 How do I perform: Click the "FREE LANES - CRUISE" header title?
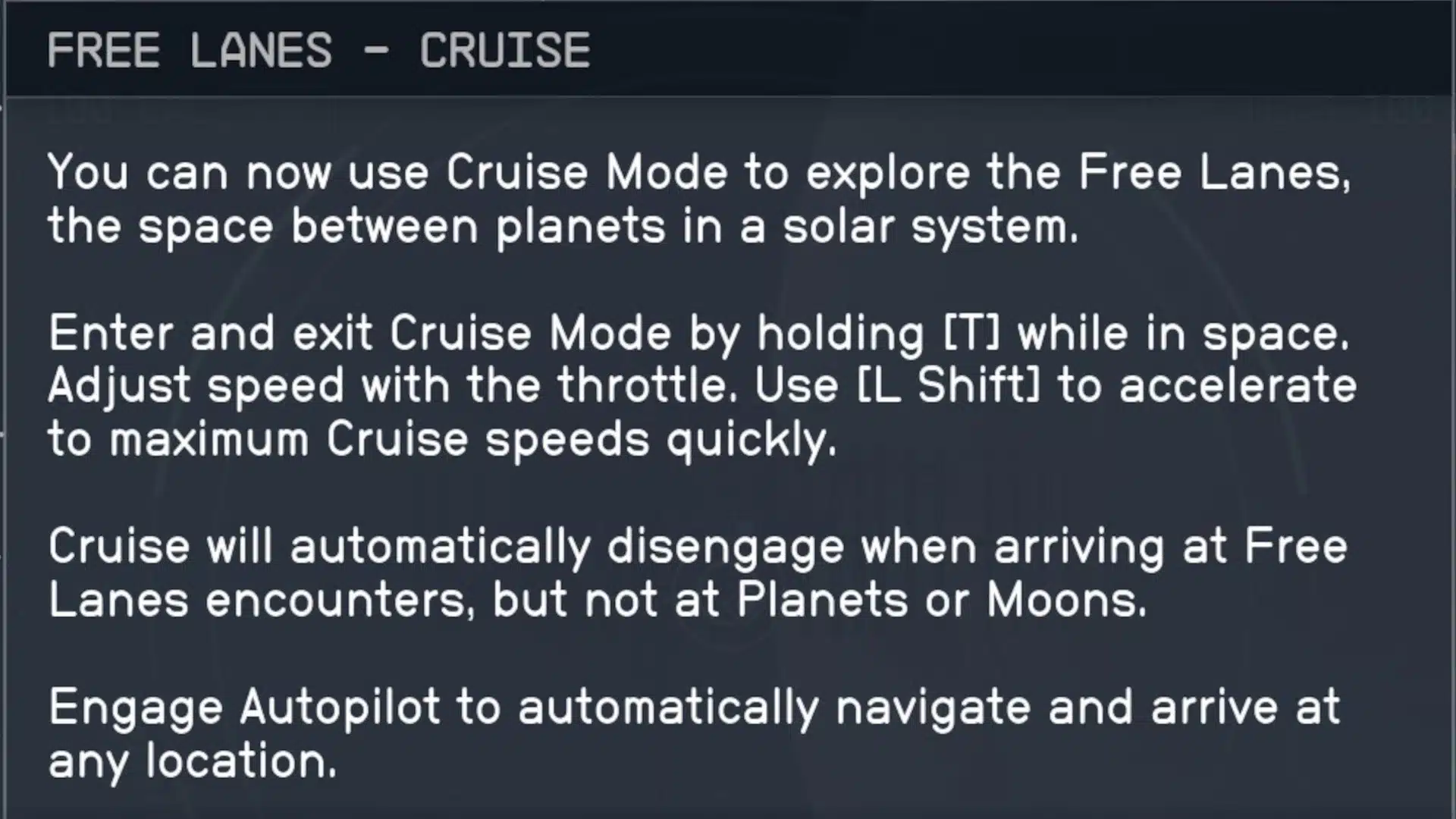(318, 50)
